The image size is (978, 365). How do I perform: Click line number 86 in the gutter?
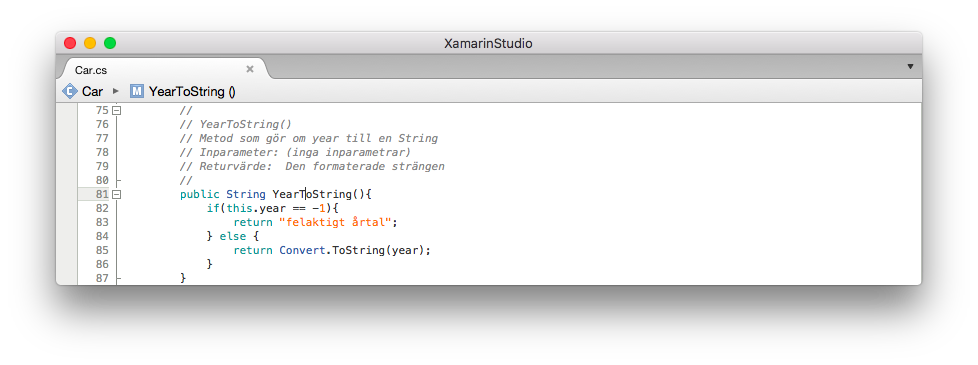(102, 265)
